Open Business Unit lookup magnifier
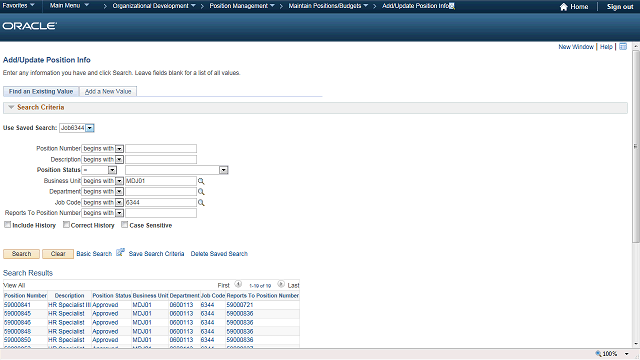 coord(201,181)
